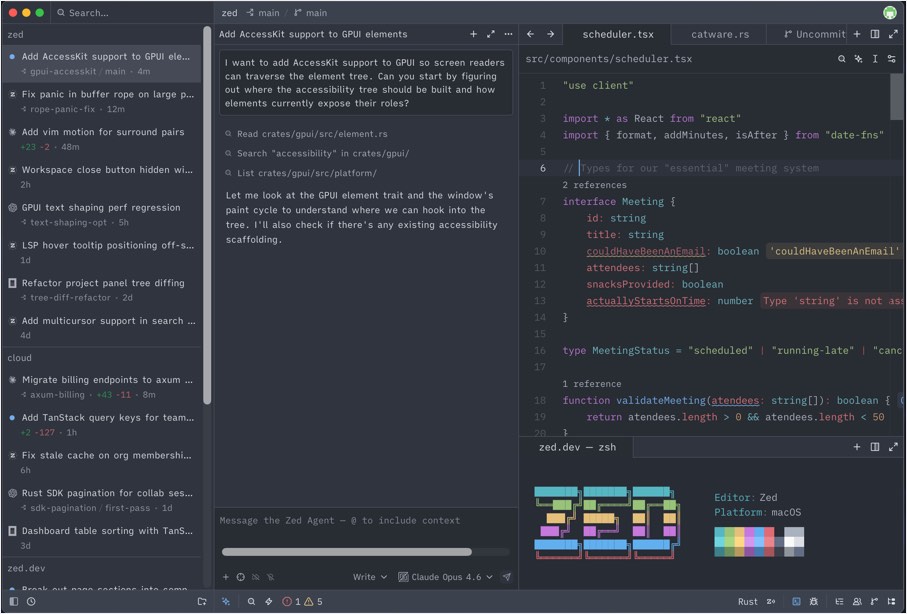Open the outline panel icon

[839, 601]
